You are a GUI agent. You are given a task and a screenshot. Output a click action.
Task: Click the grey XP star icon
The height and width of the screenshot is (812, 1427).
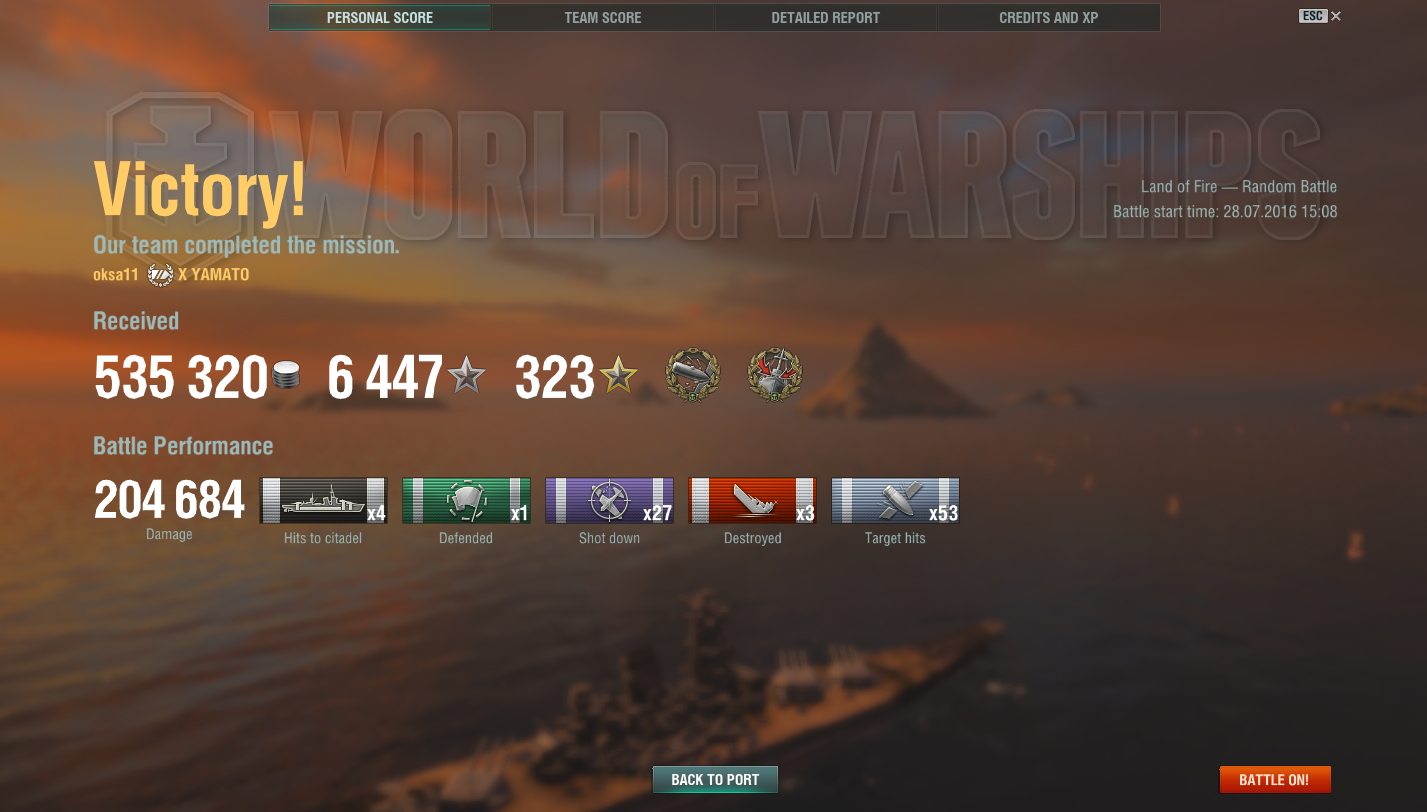click(x=466, y=377)
